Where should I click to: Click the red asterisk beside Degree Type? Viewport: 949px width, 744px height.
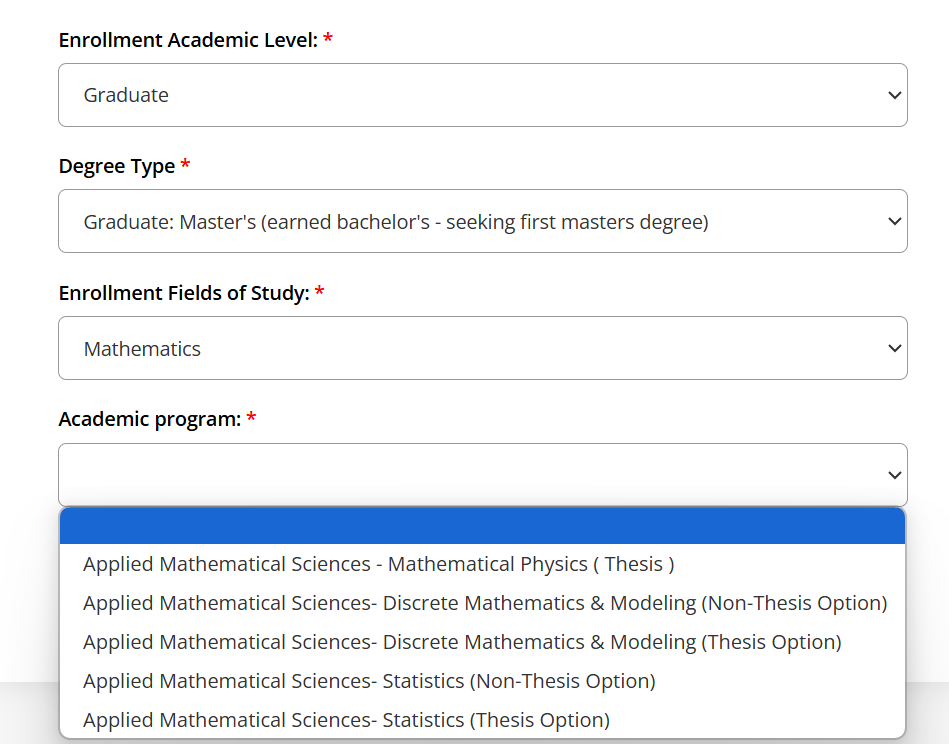185,166
